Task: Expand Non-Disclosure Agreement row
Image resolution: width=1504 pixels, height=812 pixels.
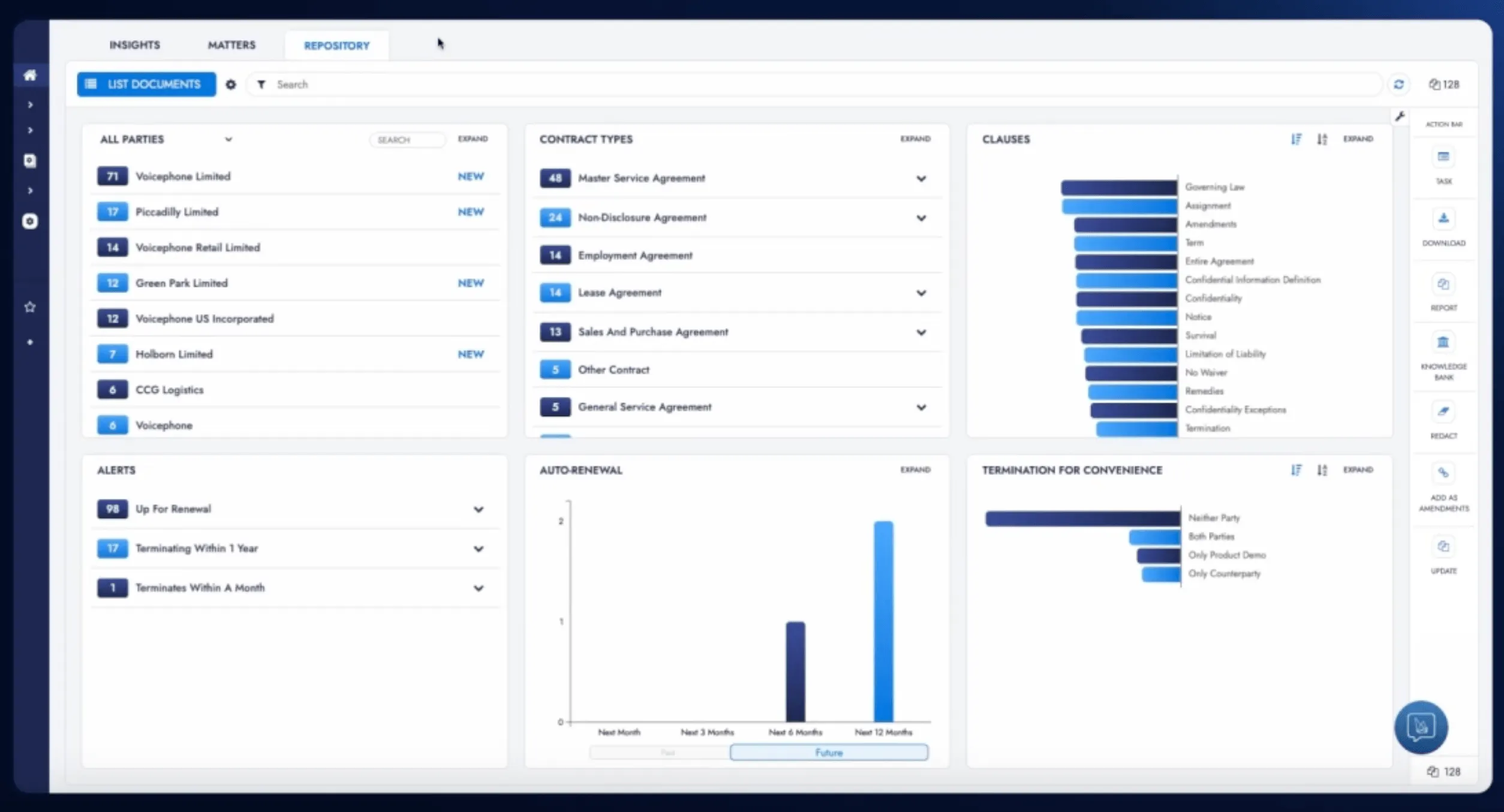Action: tap(921, 218)
